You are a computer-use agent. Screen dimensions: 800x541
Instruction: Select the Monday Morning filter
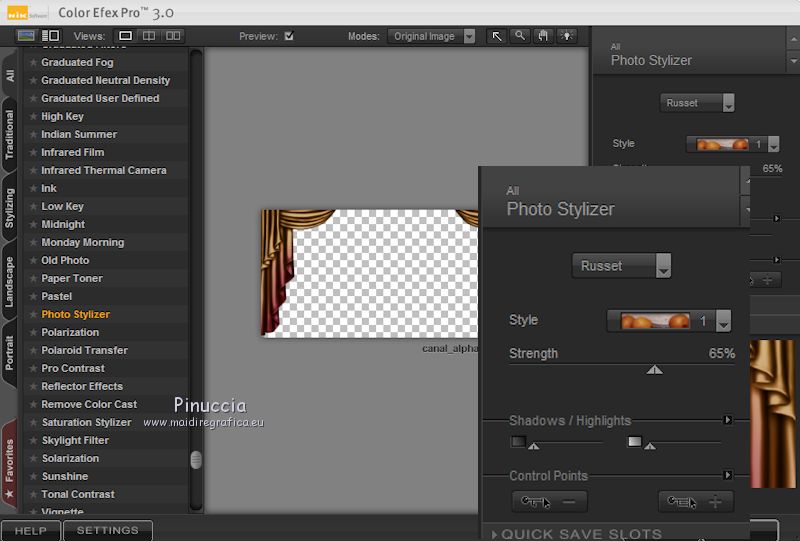coord(83,242)
